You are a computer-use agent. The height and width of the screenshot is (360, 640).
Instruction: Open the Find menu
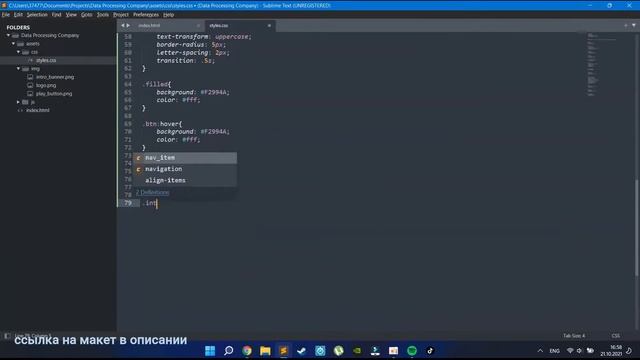(56, 15)
